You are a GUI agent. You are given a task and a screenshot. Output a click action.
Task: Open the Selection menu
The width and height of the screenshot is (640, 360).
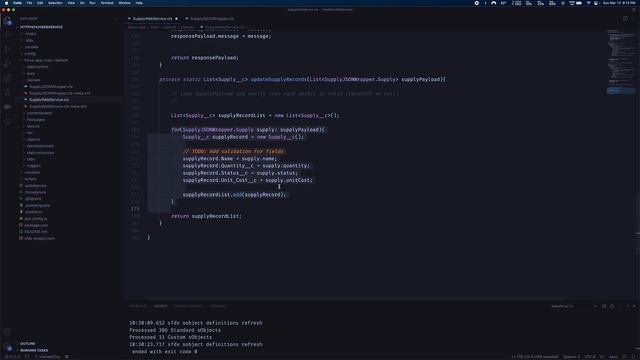coord(55,3)
